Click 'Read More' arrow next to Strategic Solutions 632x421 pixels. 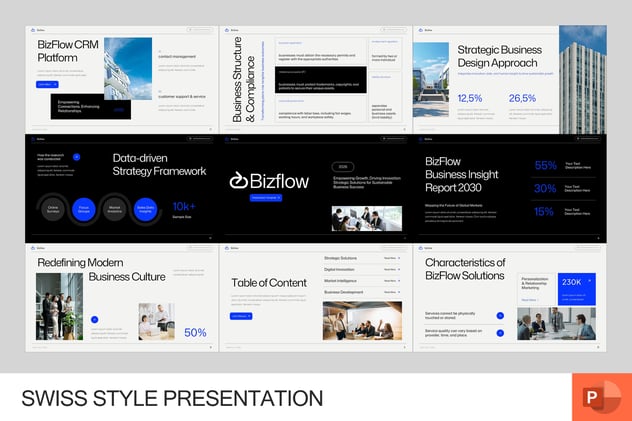pyautogui.click(x=392, y=258)
